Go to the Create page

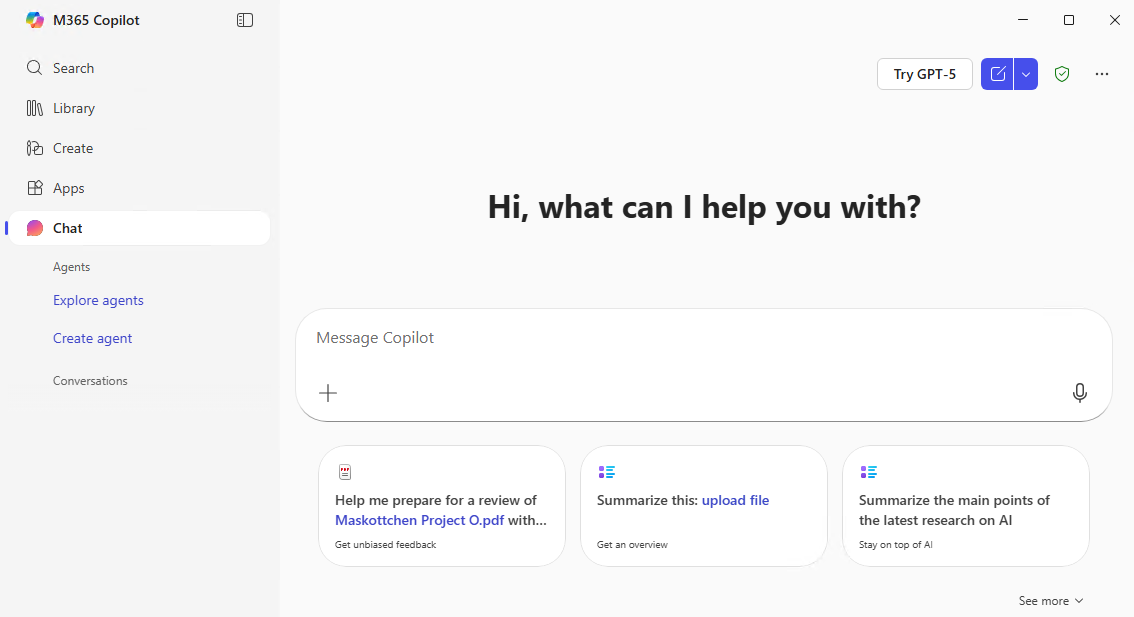[x=72, y=148]
